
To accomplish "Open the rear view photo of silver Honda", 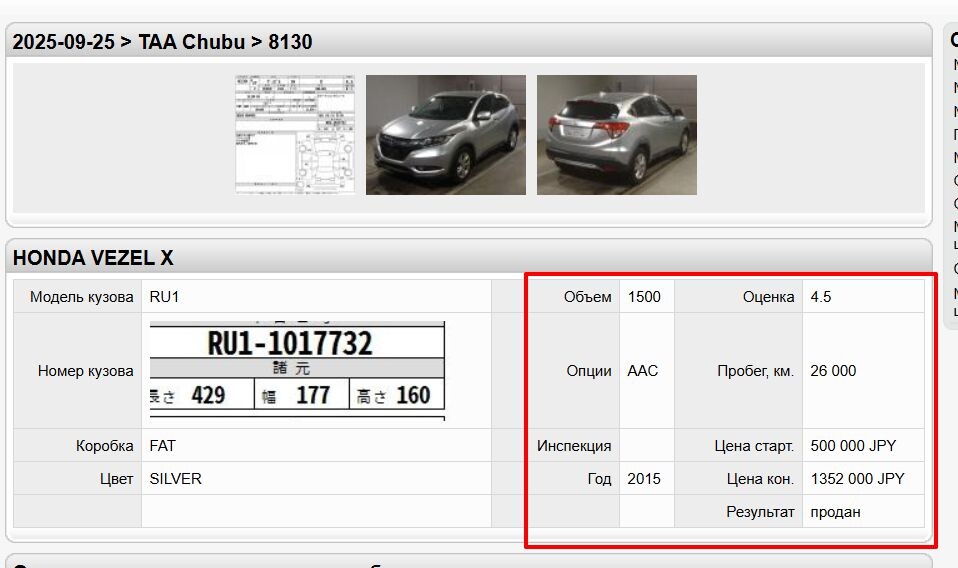I will pyautogui.click(x=617, y=135).
